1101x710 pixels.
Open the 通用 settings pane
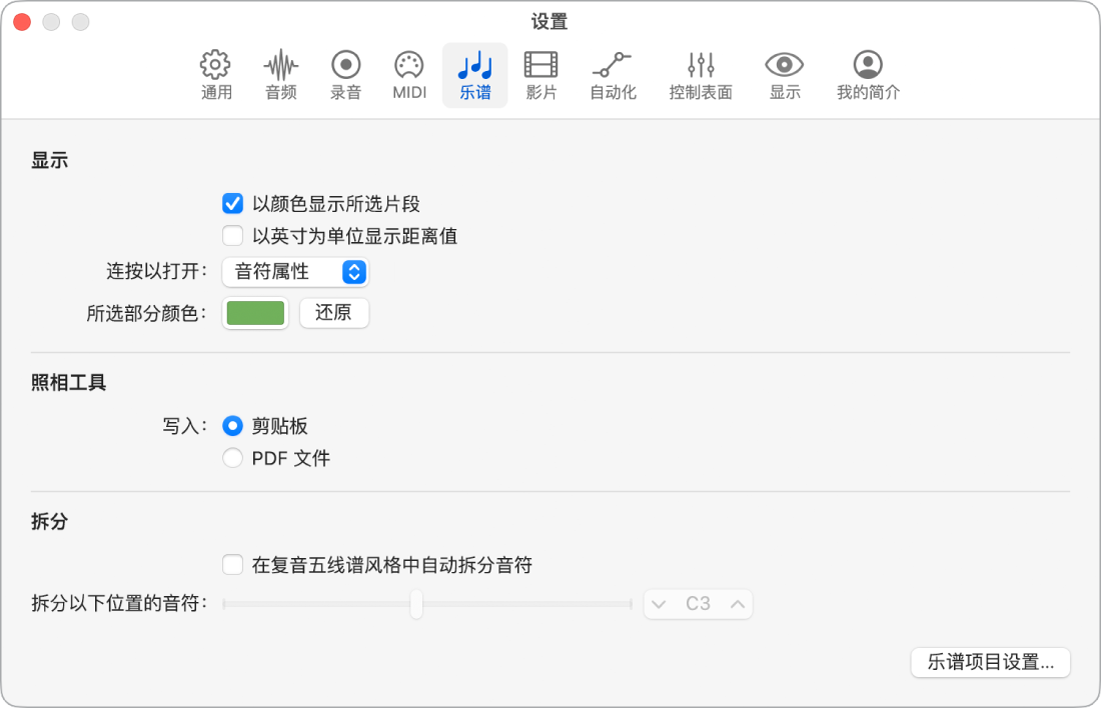point(215,75)
